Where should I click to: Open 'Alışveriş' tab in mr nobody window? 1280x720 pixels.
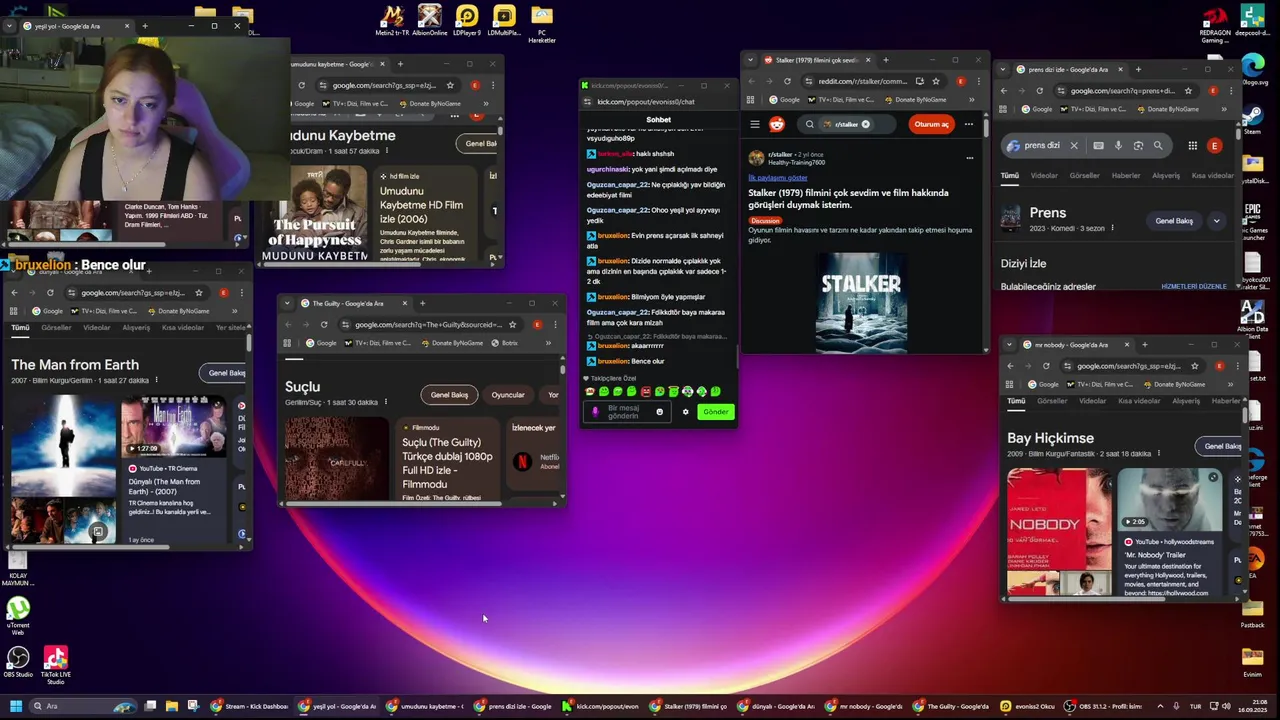pyautogui.click(x=1186, y=401)
